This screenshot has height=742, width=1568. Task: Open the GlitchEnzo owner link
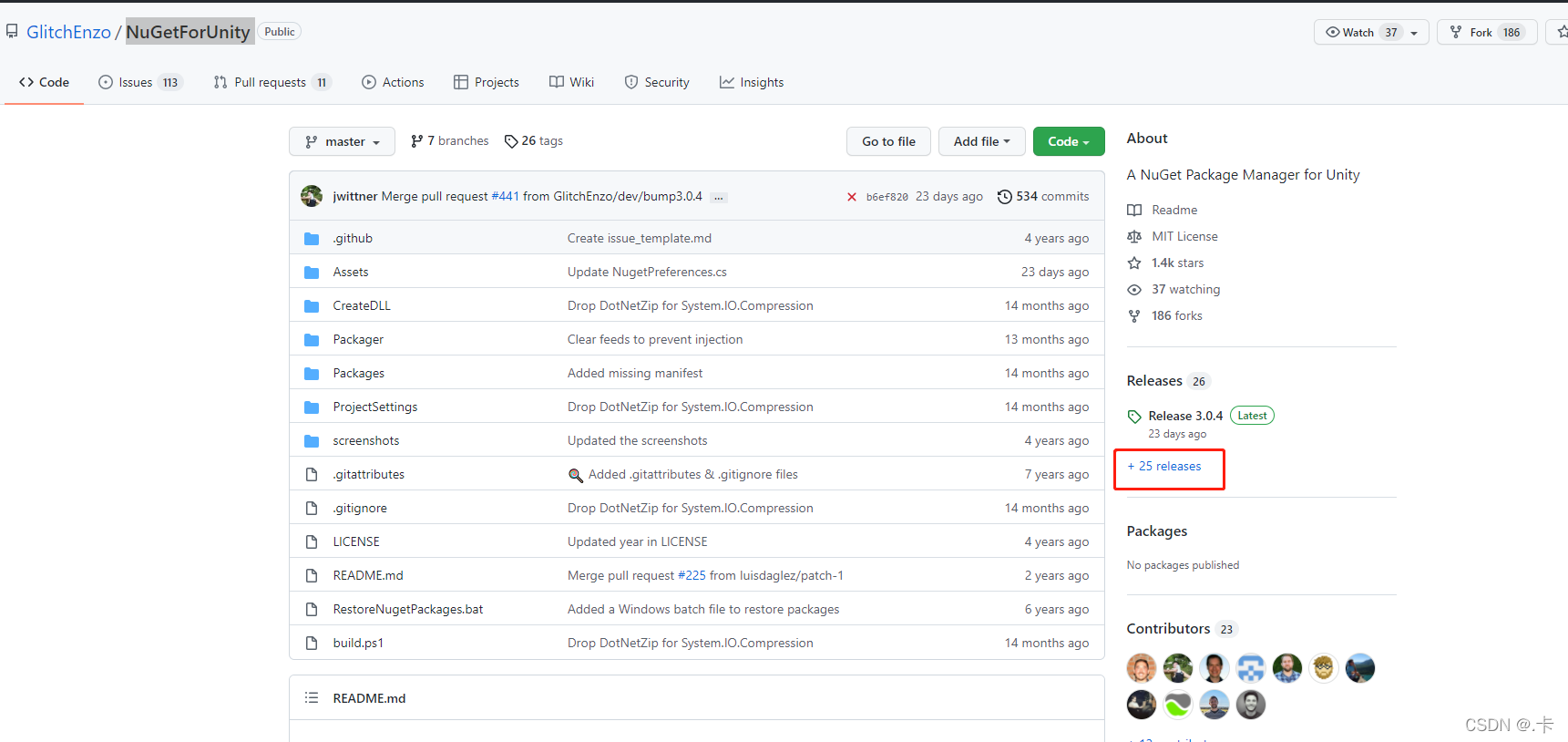68,32
